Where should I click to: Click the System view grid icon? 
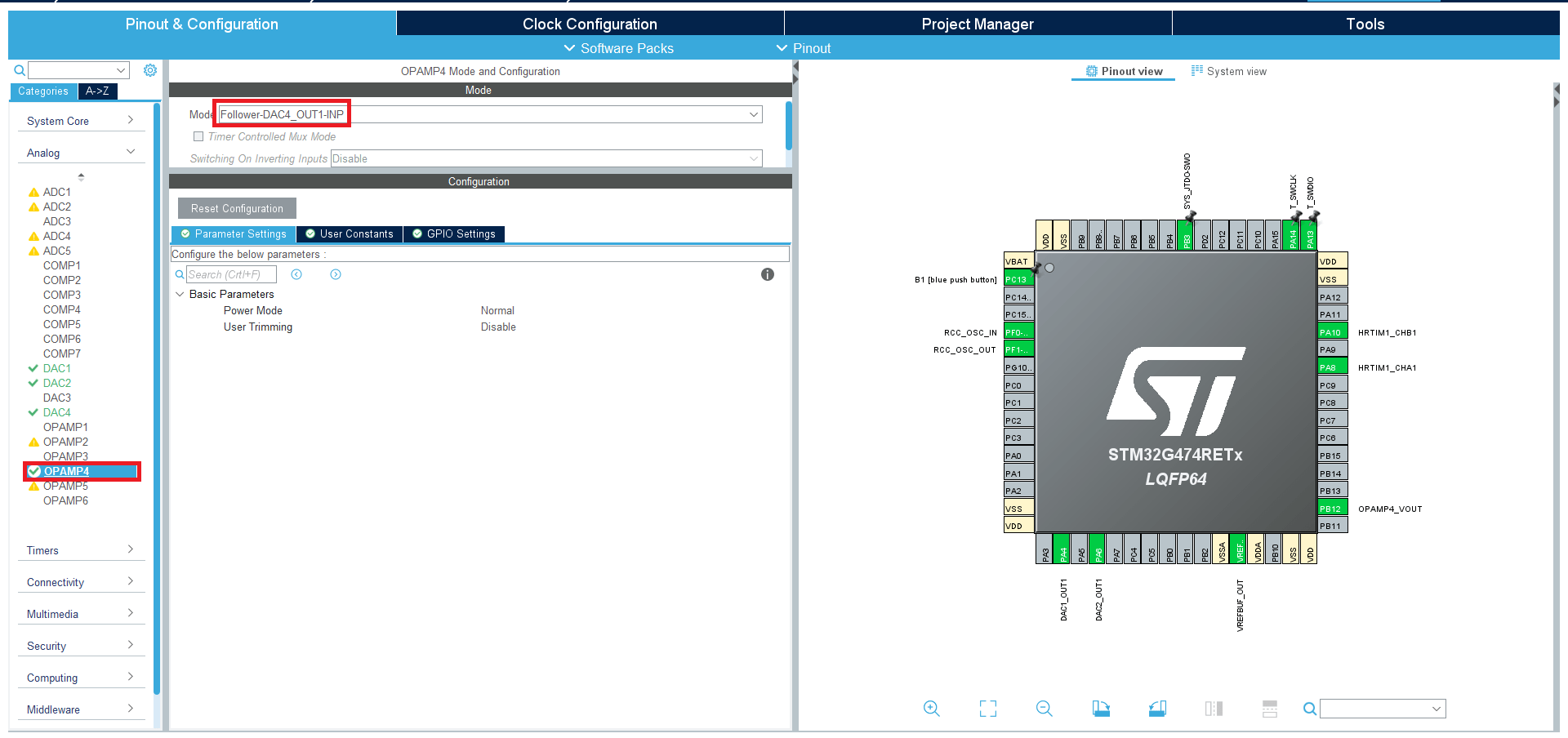tap(1197, 71)
